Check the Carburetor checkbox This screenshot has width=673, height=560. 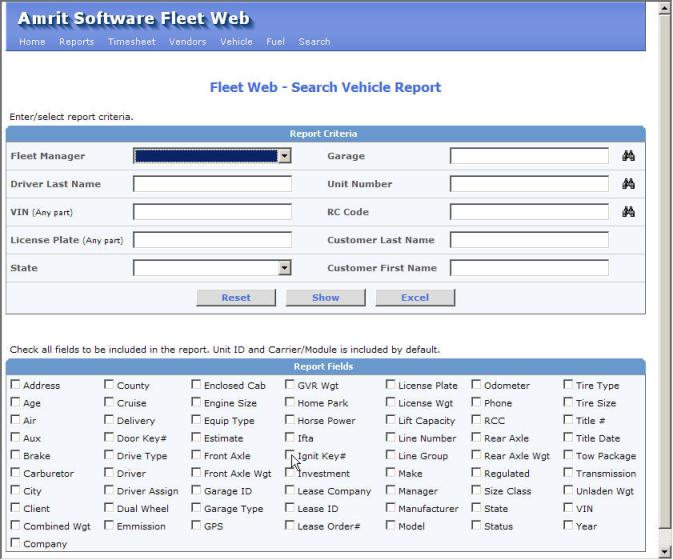15,472
